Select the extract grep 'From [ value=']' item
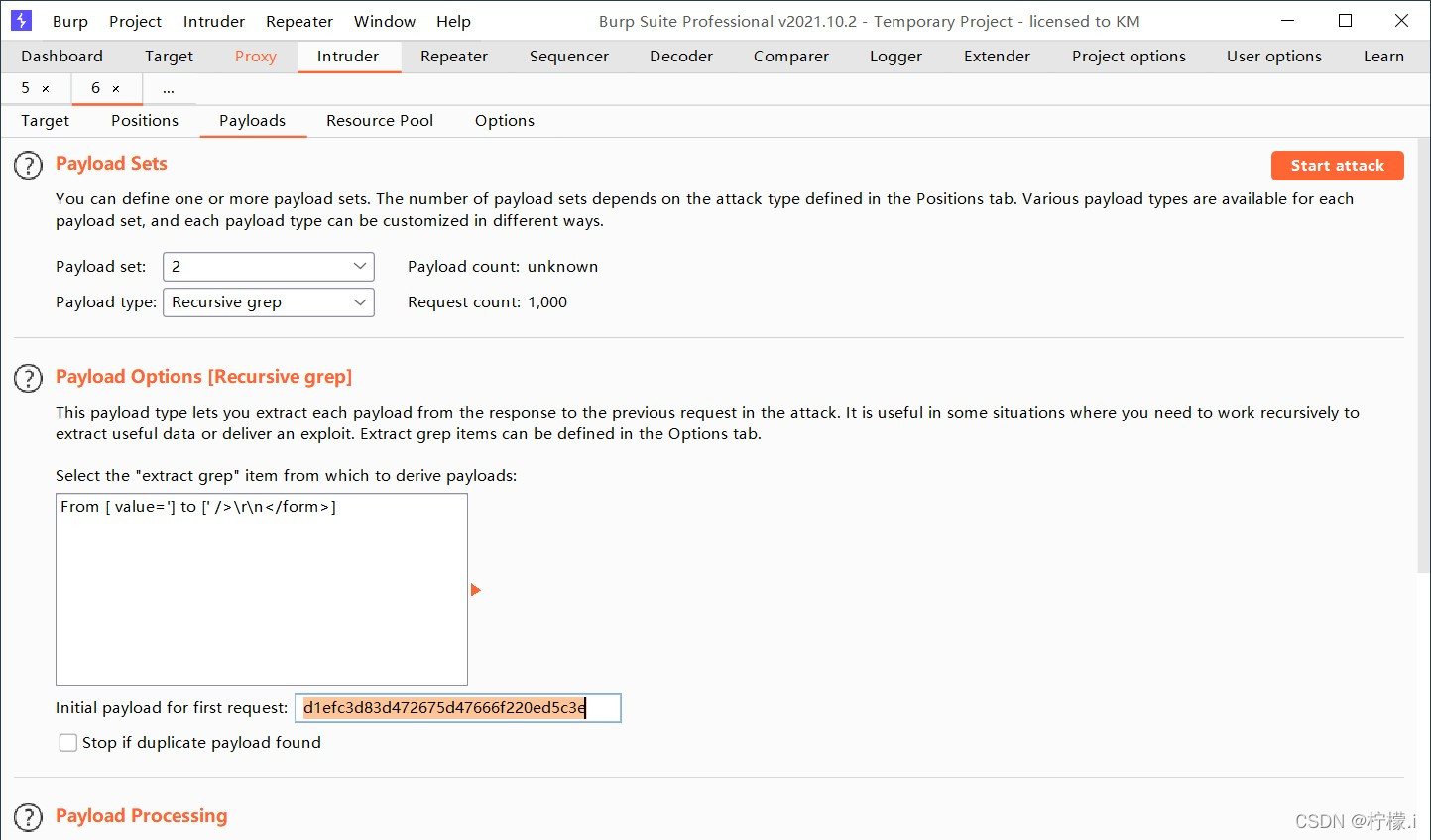 click(261, 507)
